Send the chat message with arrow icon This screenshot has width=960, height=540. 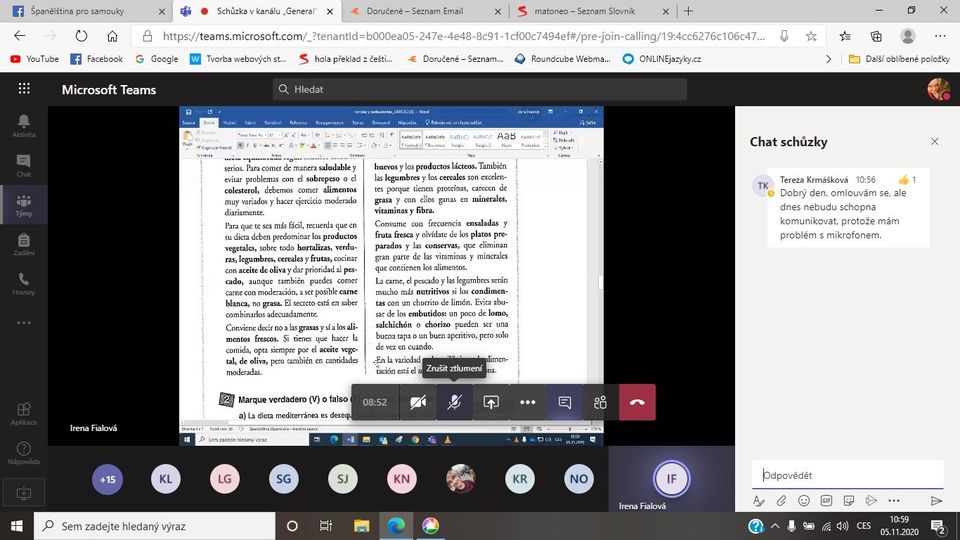click(x=936, y=500)
